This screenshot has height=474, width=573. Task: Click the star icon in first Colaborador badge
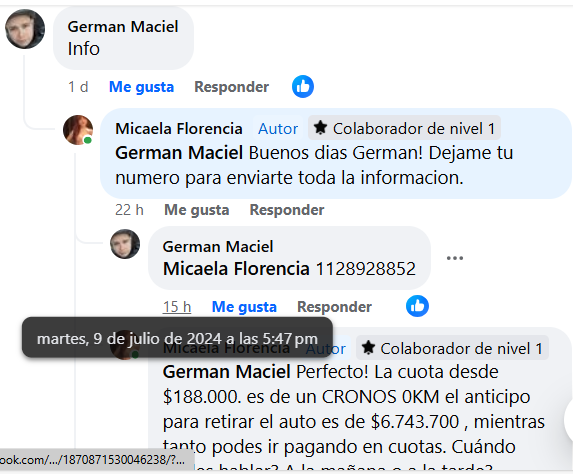(320, 128)
